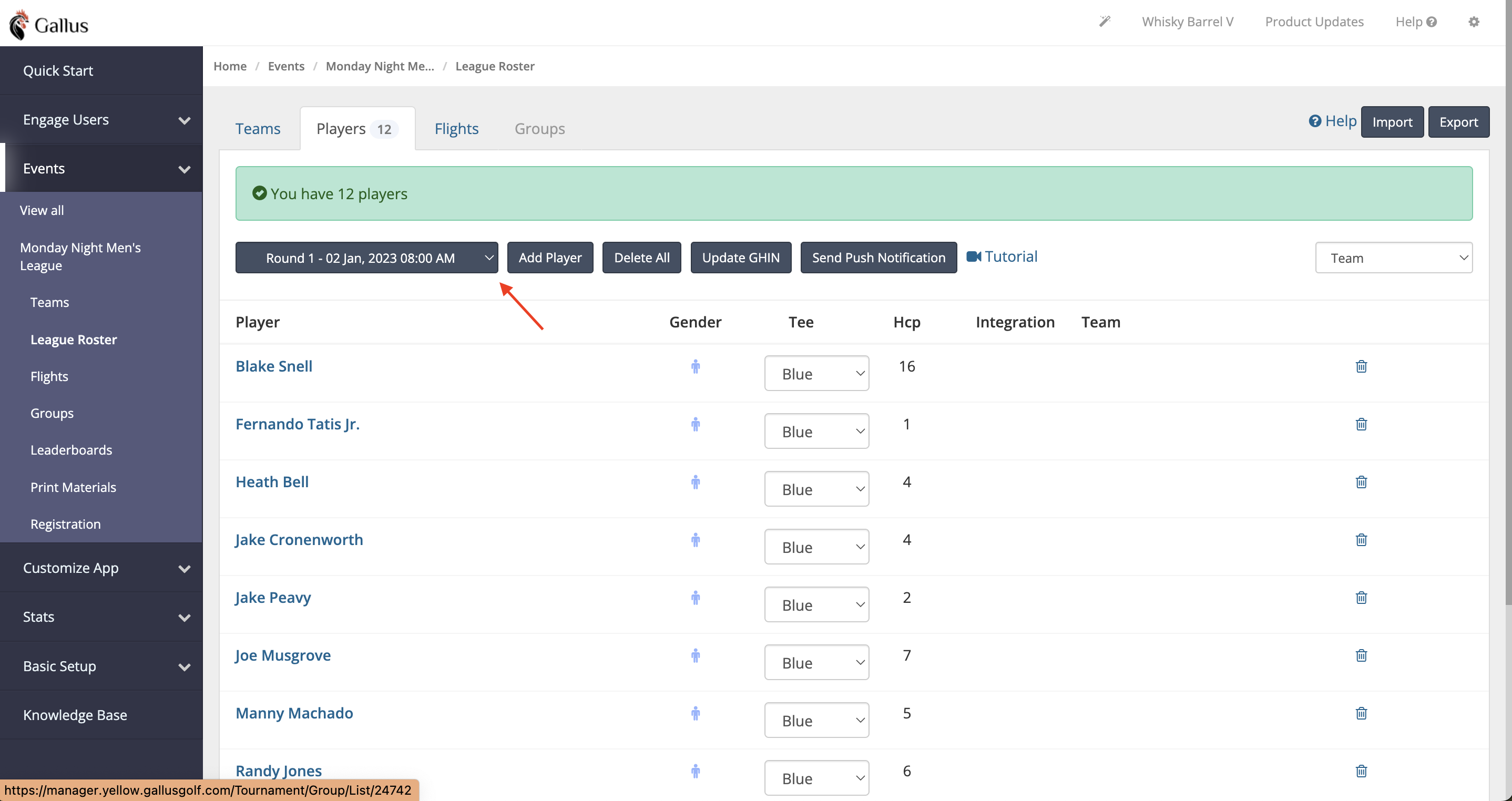
Task: Delete Jake Peavy with trash icon
Action: pyautogui.click(x=1361, y=598)
